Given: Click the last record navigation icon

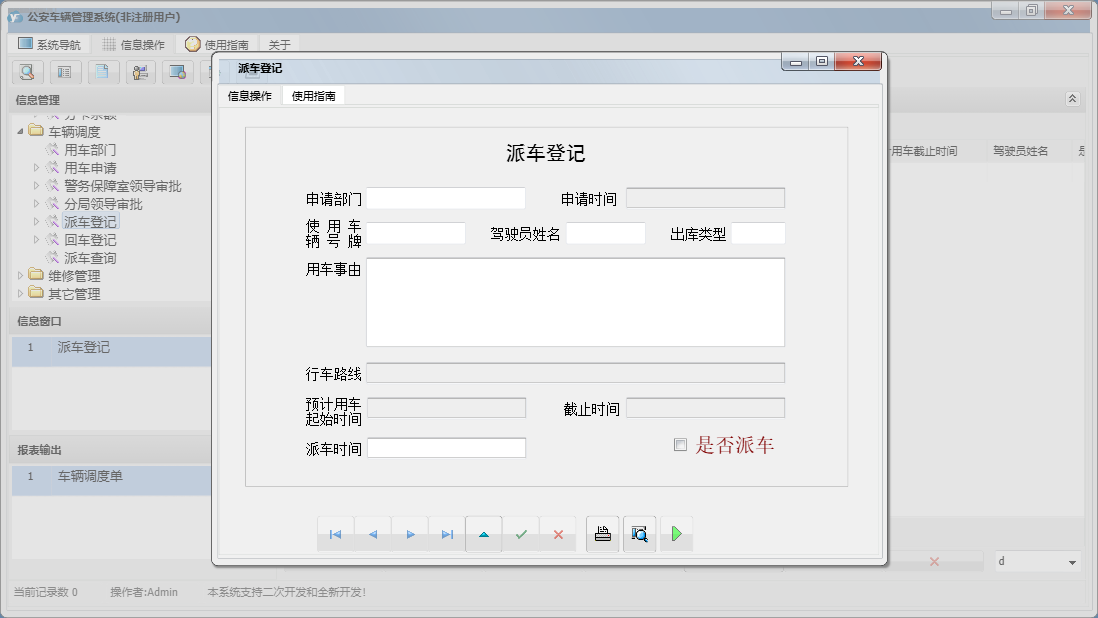Looking at the screenshot, I should coord(446,534).
